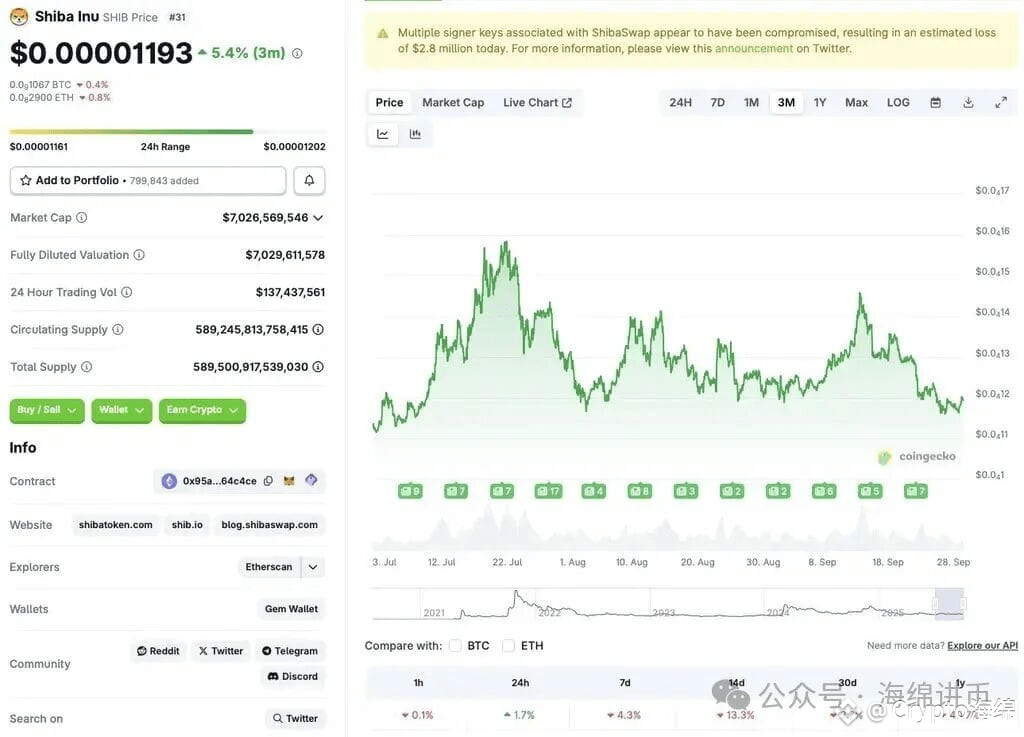Open info icon next to Market Cap

click(x=82, y=217)
